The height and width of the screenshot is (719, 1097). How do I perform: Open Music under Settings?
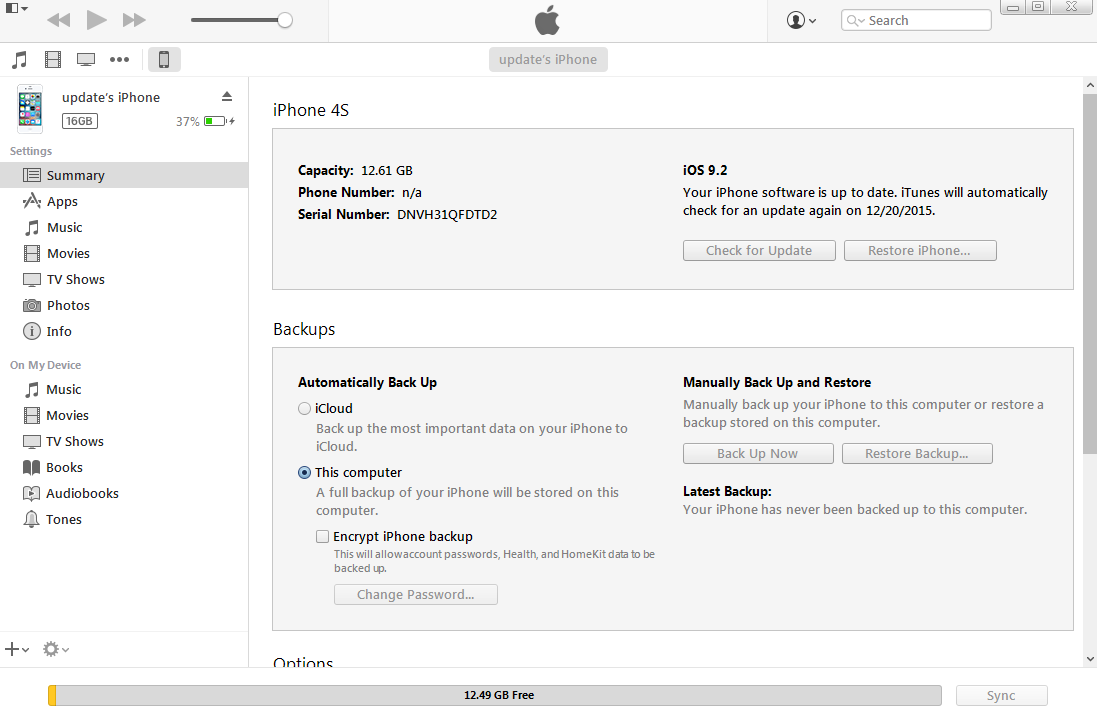coord(124,227)
